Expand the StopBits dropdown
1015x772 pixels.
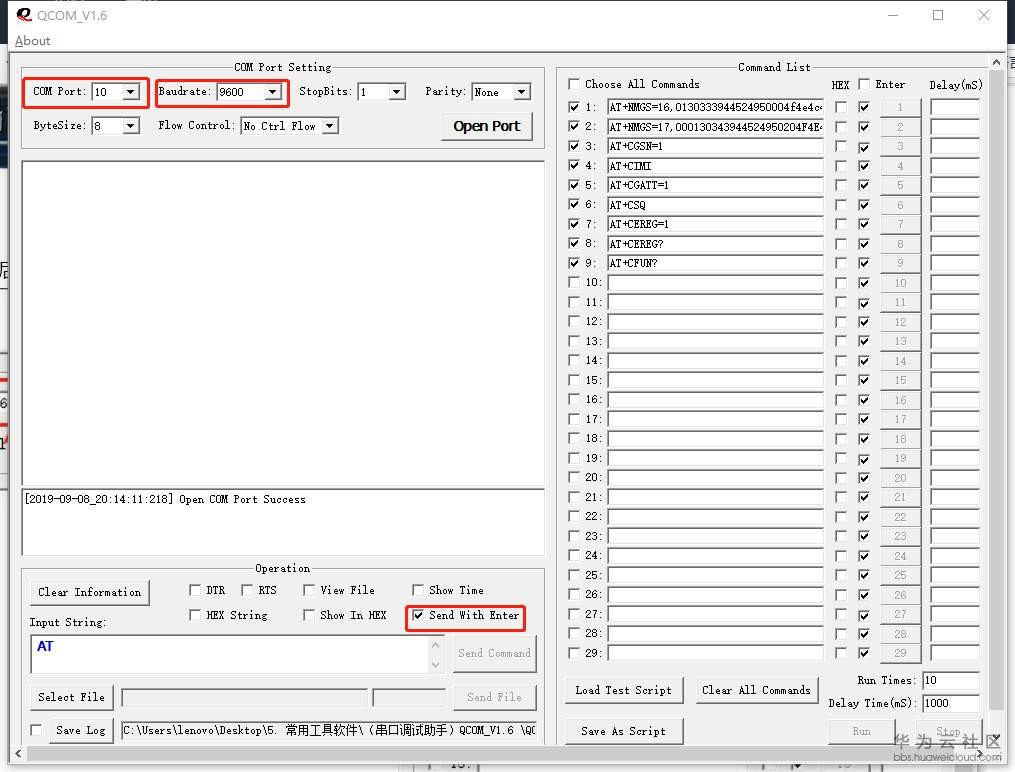point(397,92)
